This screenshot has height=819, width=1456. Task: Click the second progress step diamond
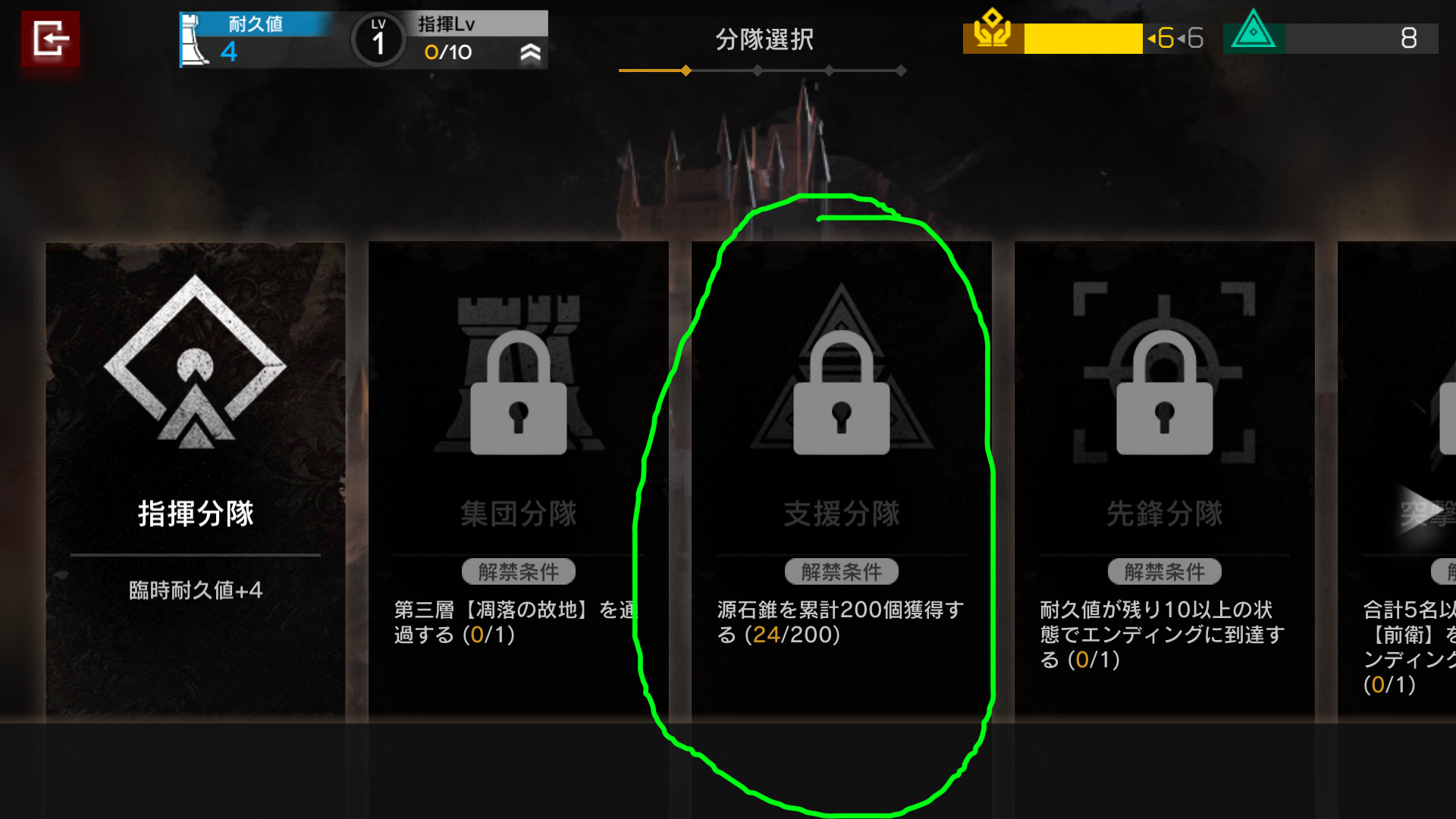tap(758, 71)
